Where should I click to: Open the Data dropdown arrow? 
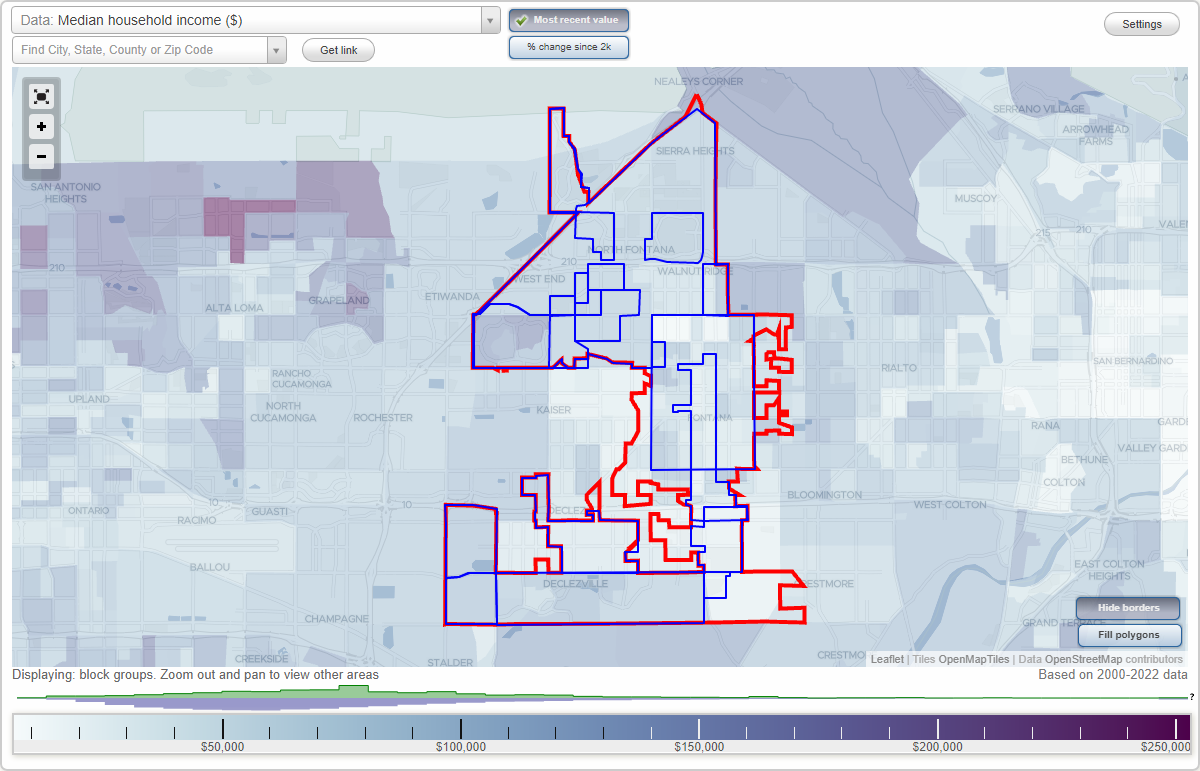pos(490,20)
